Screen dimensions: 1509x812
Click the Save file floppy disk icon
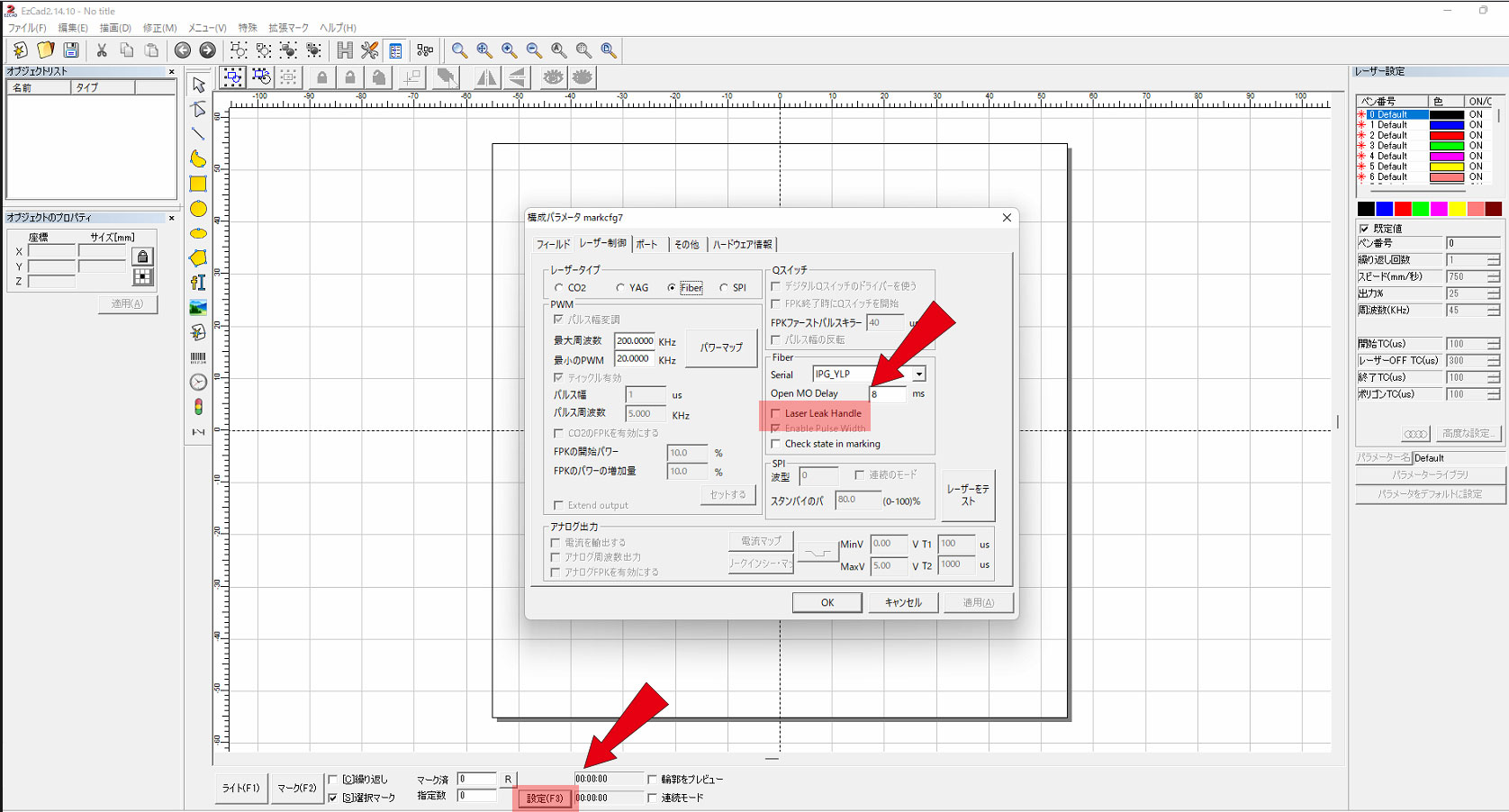(x=71, y=50)
